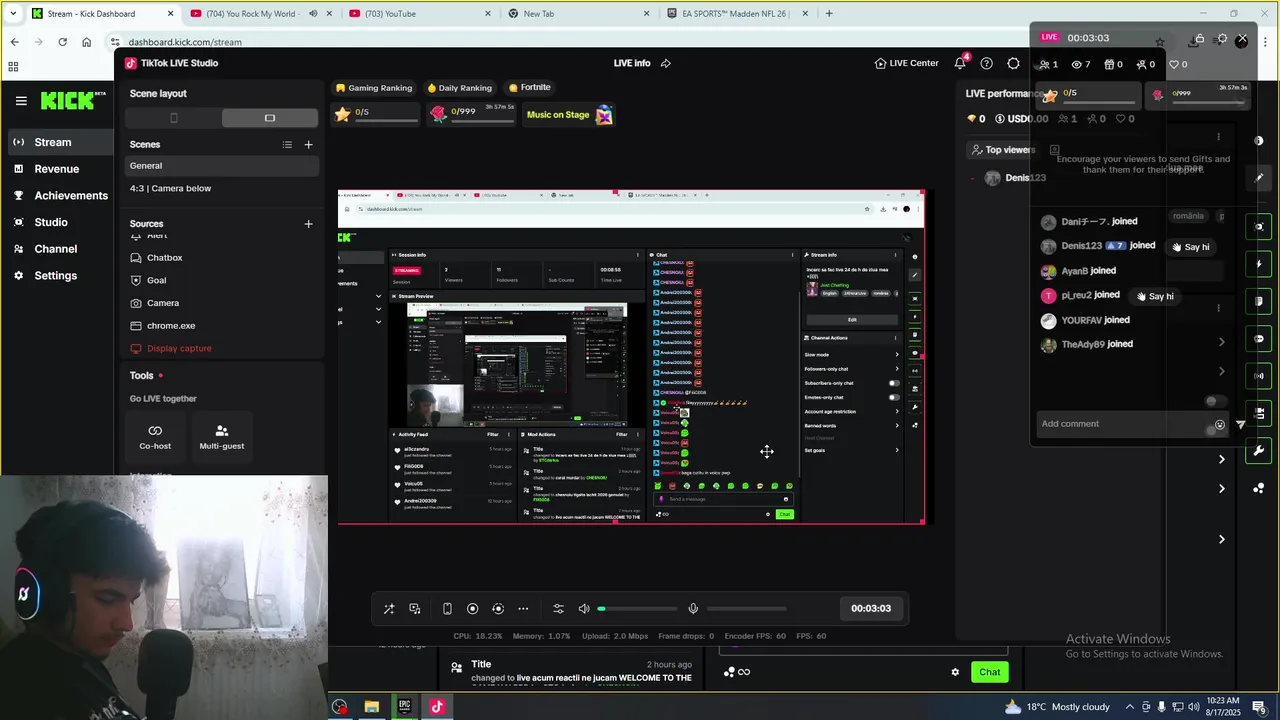Viewport: 1280px width, 720px height.
Task: Select landscape scene layout in TikTok Studio
Action: click(269, 118)
